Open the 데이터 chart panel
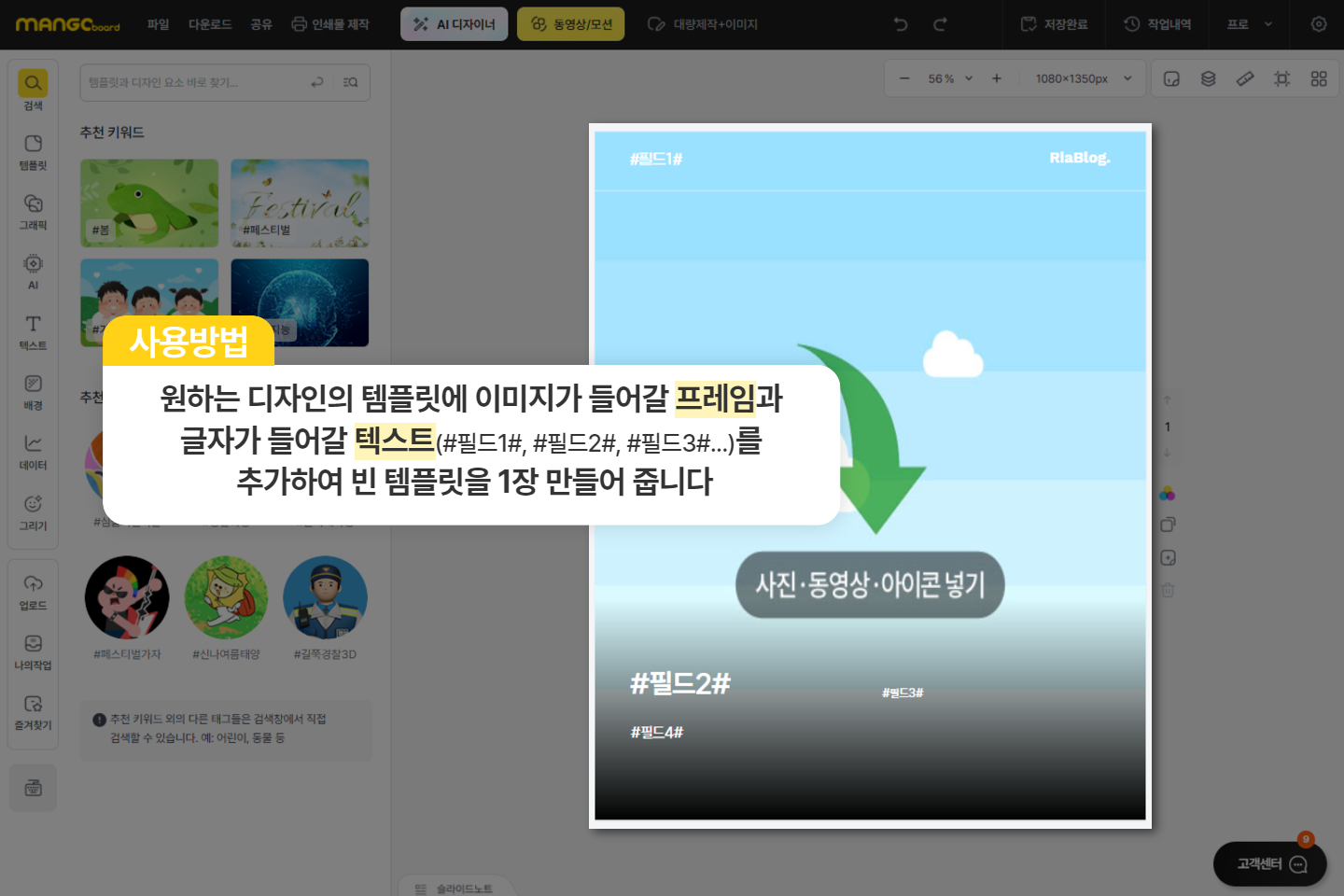Viewport: 1344px width, 896px height. [33, 452]
